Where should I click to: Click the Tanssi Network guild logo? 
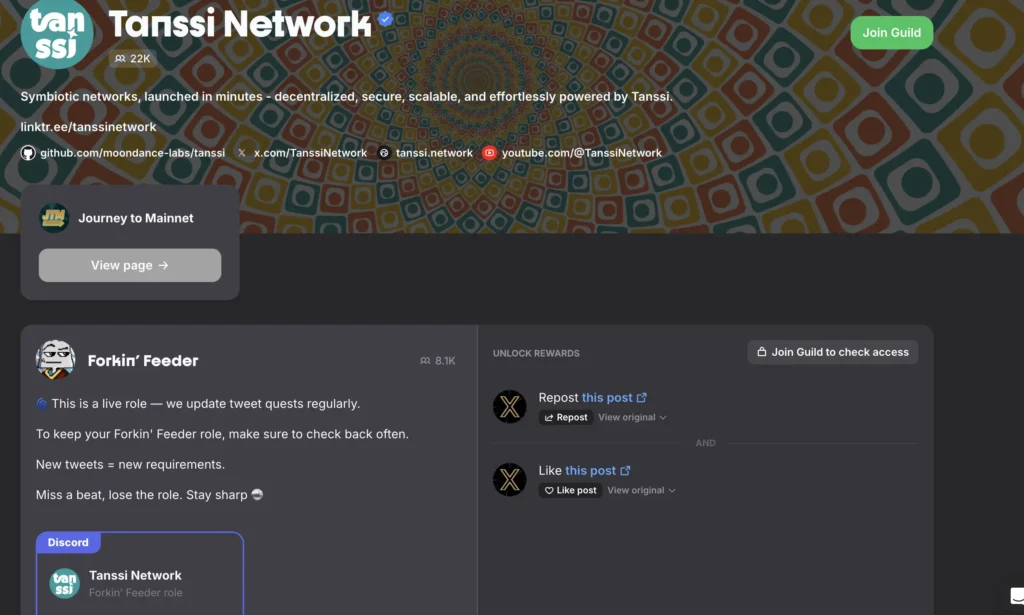tap(57, 33)
